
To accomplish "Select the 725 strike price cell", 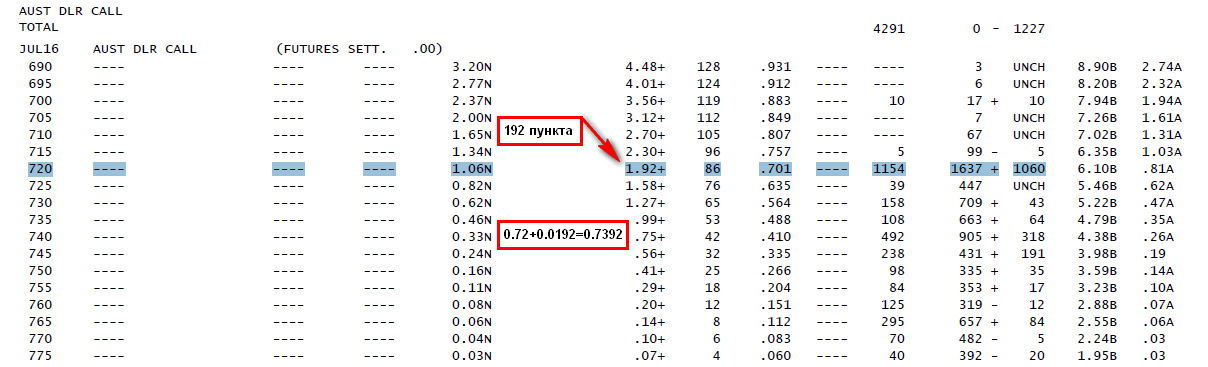I will [39, 186].
